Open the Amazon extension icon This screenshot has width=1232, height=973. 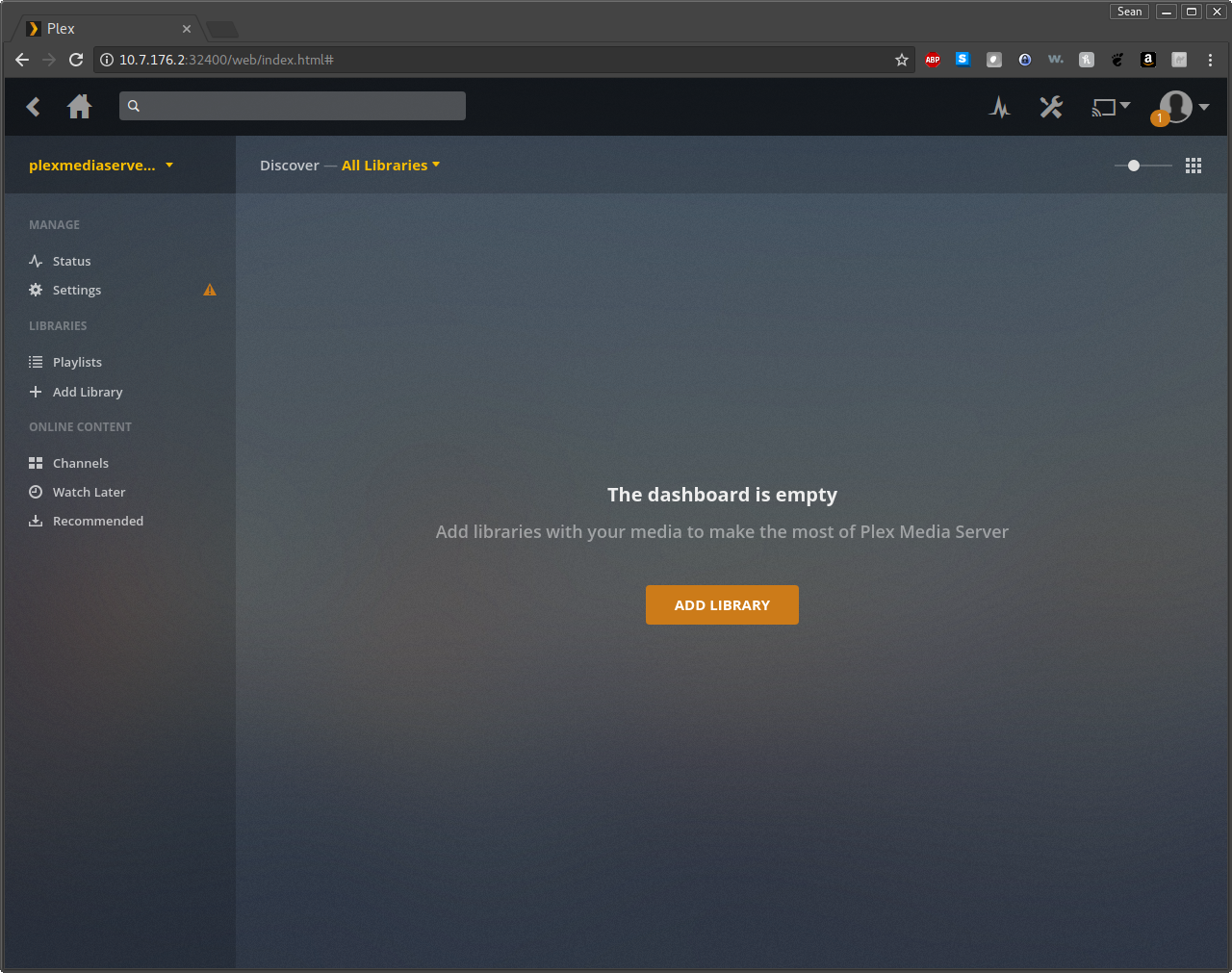click(1148, 60)
